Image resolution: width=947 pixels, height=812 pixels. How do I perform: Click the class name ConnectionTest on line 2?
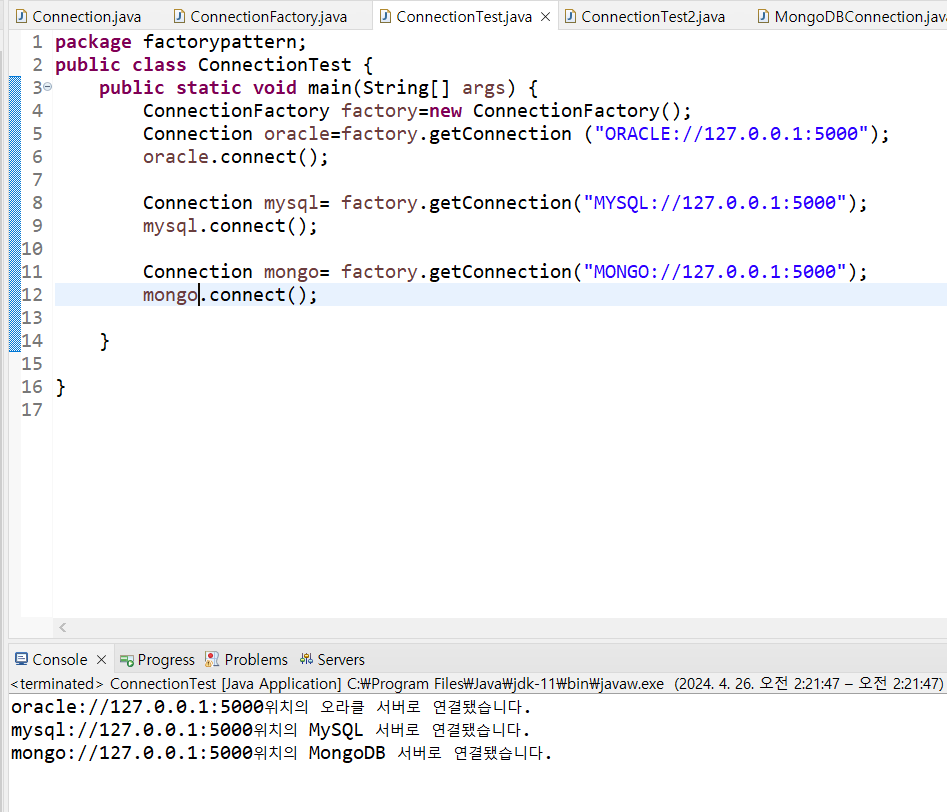[x=274, y=65]
